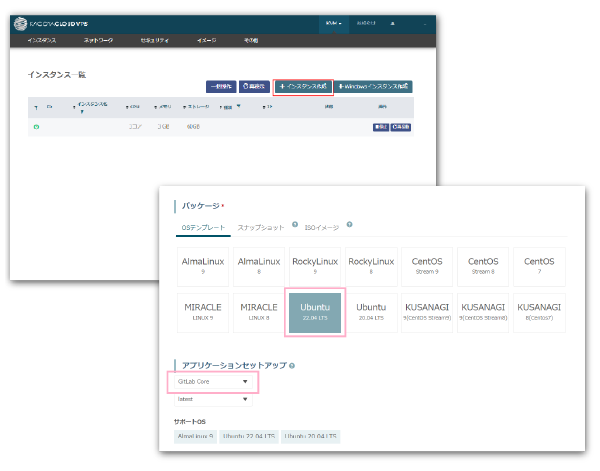Switch to the ISOイメージ tab

point(320,227)
